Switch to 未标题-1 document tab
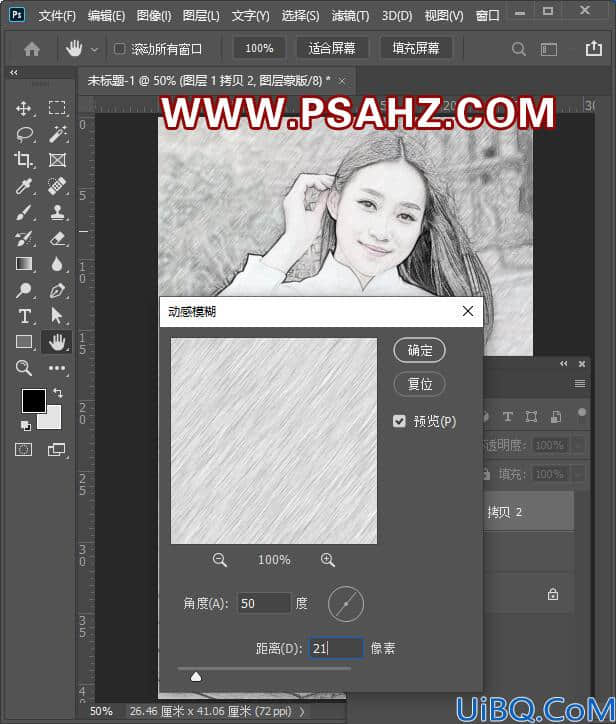Viewport: 616px width, 724px height. click(x=209, y=81)
